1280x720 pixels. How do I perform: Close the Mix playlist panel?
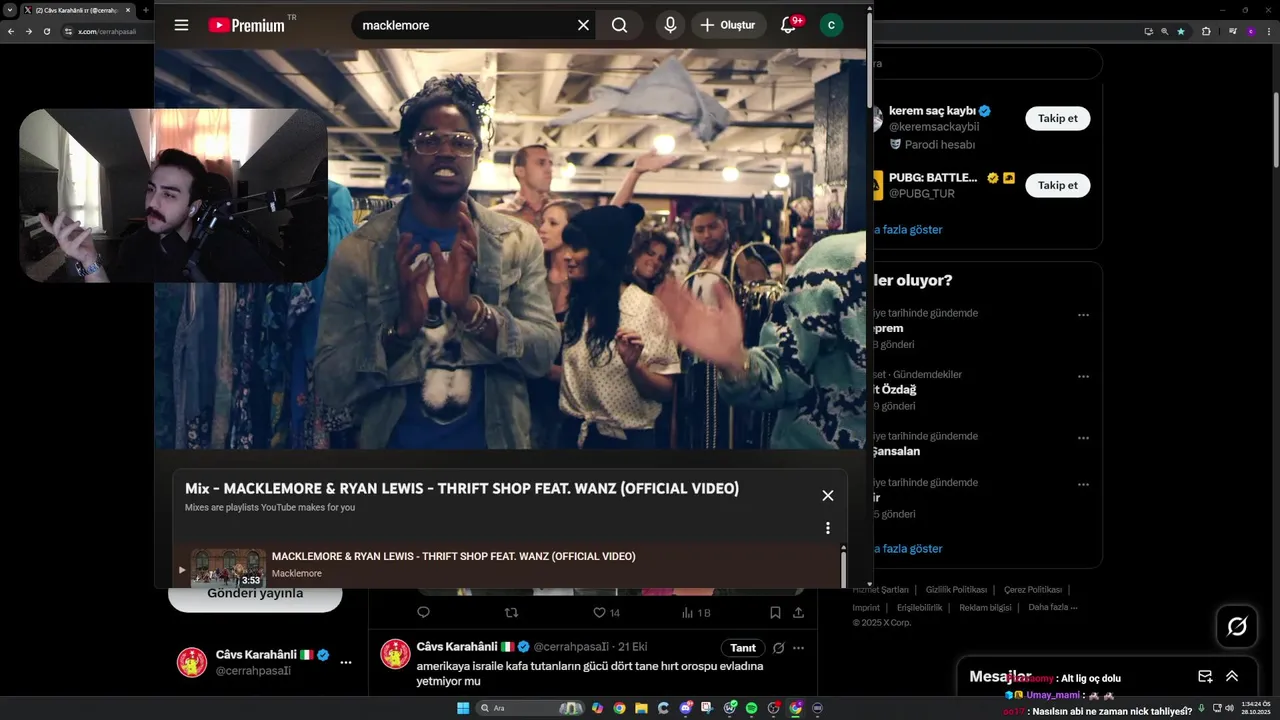point(828,496)
